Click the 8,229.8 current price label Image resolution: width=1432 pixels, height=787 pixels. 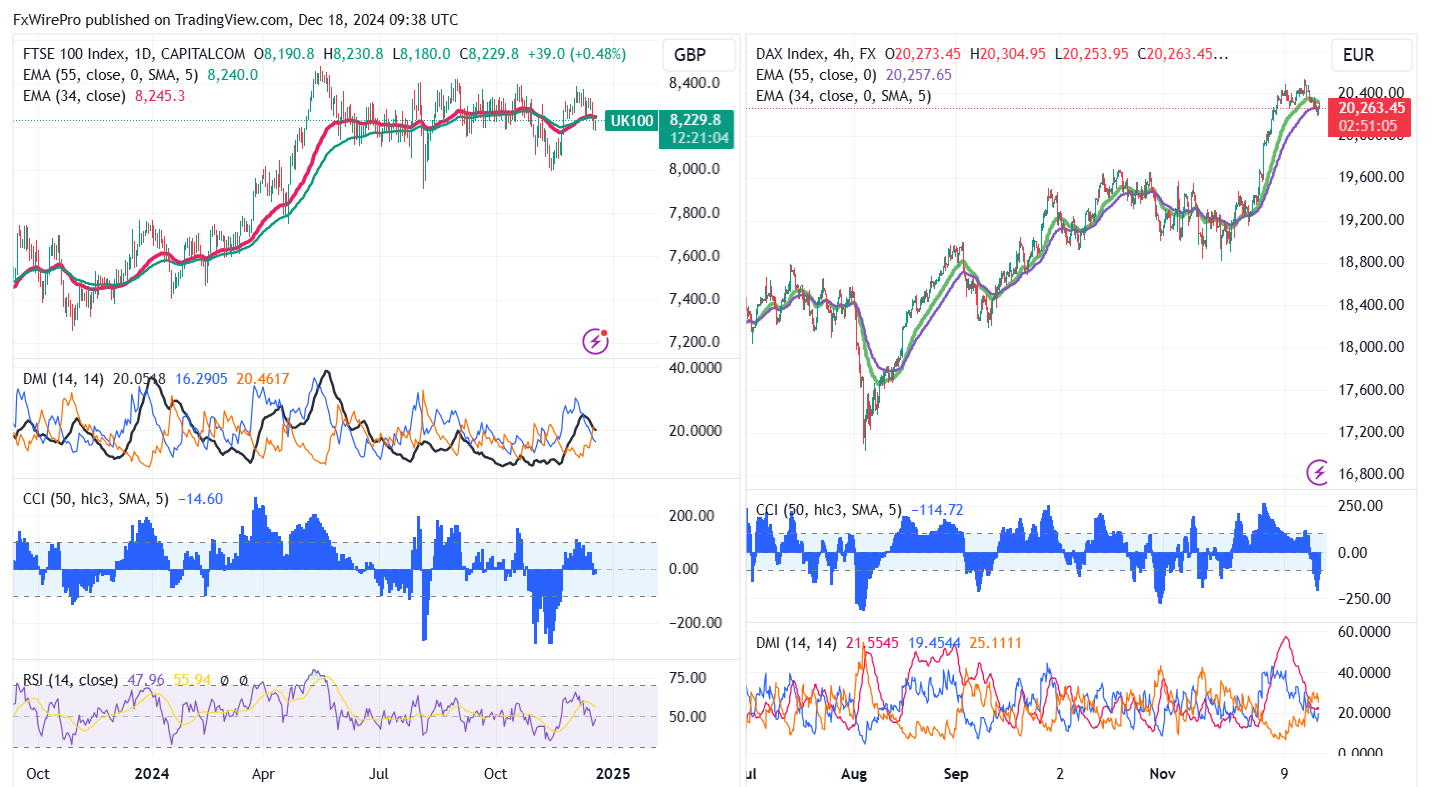tap(695, 118)
